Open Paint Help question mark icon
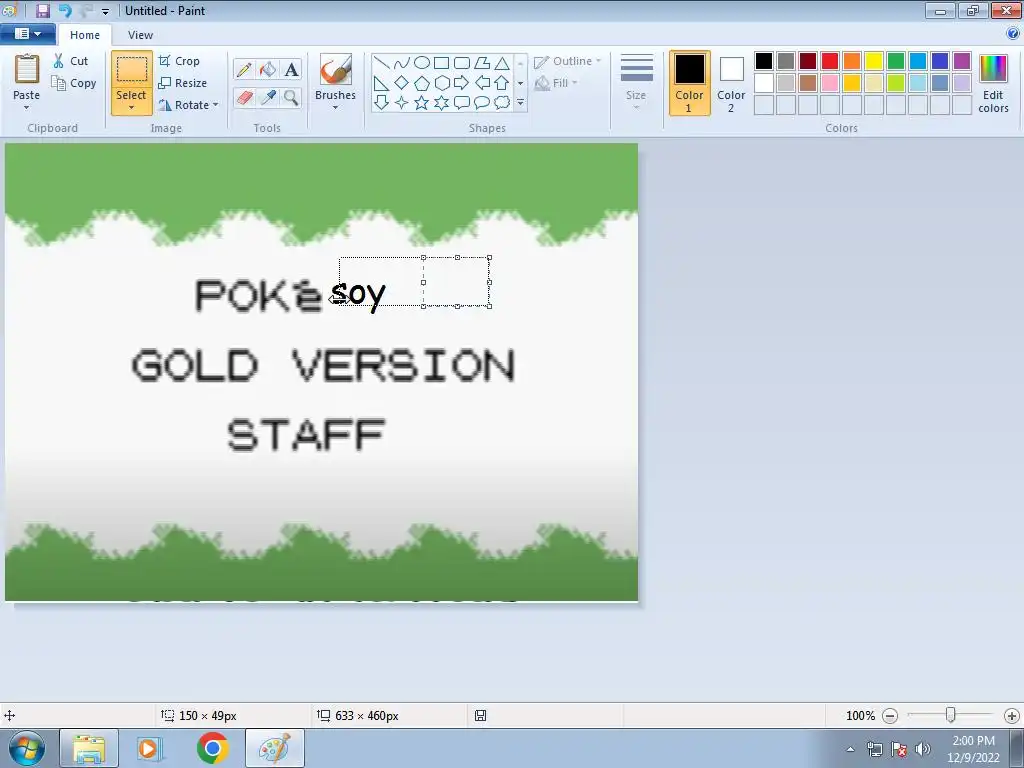1024x768 pixels. (1013, 34)
